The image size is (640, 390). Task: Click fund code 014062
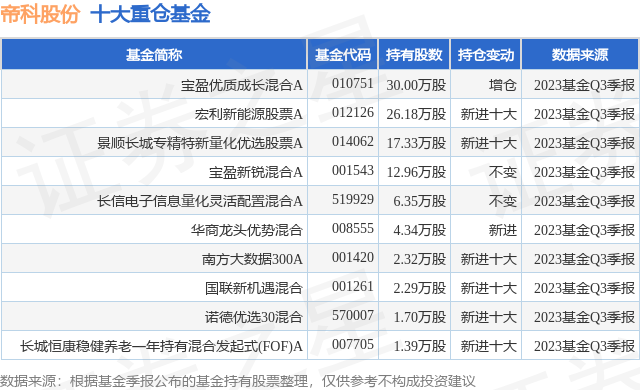click(353, 141)
